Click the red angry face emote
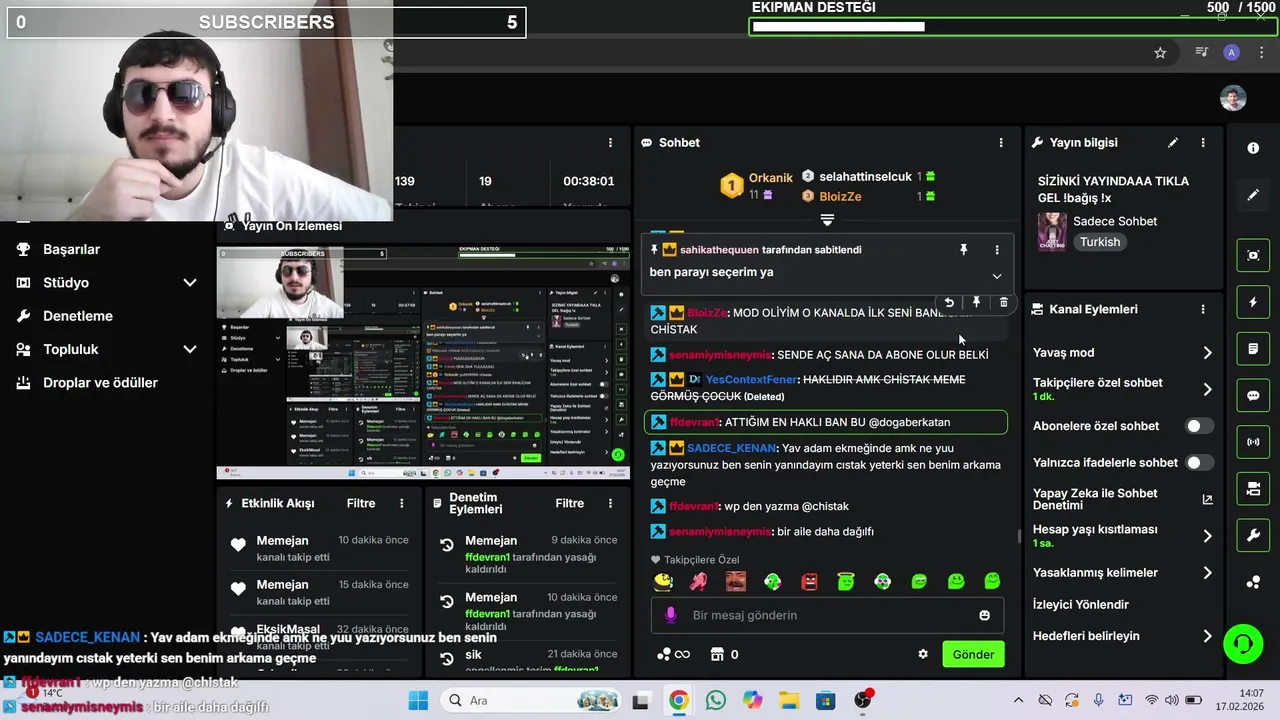The width and height of the screenshot is (1280, 720). (x=809, y=581)
